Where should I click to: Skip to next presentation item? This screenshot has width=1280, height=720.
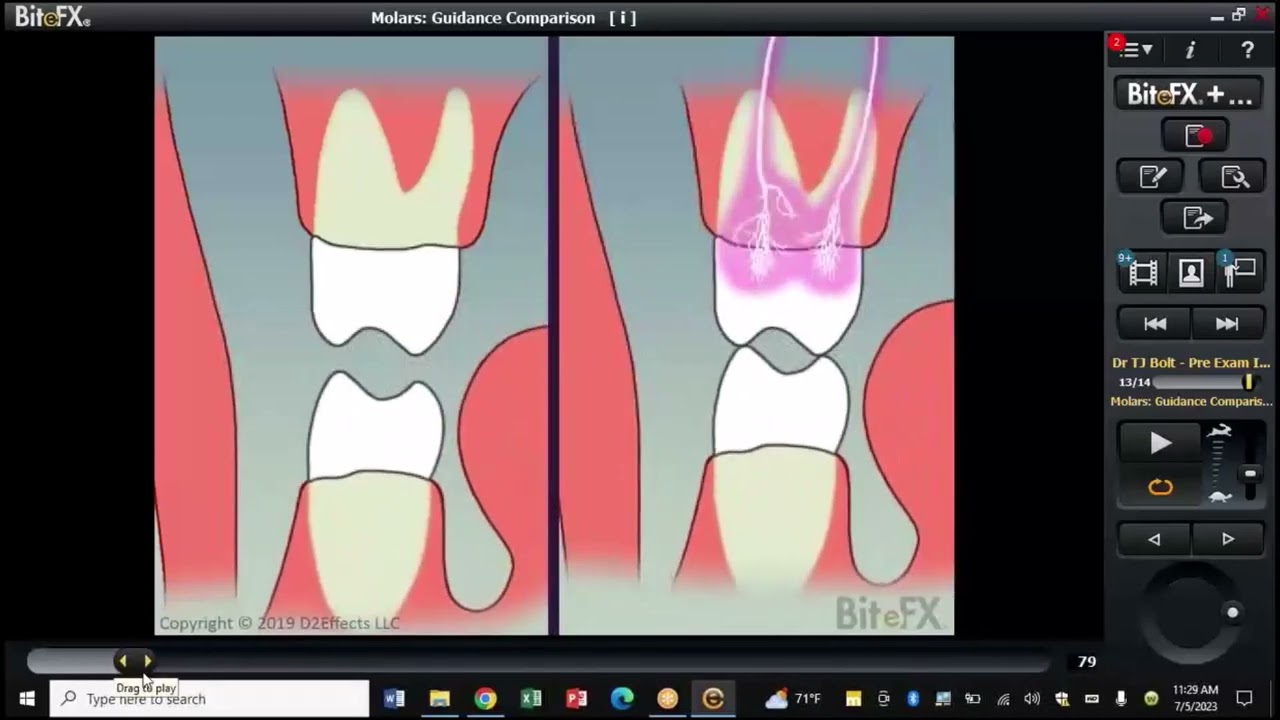coord(1227,324)
